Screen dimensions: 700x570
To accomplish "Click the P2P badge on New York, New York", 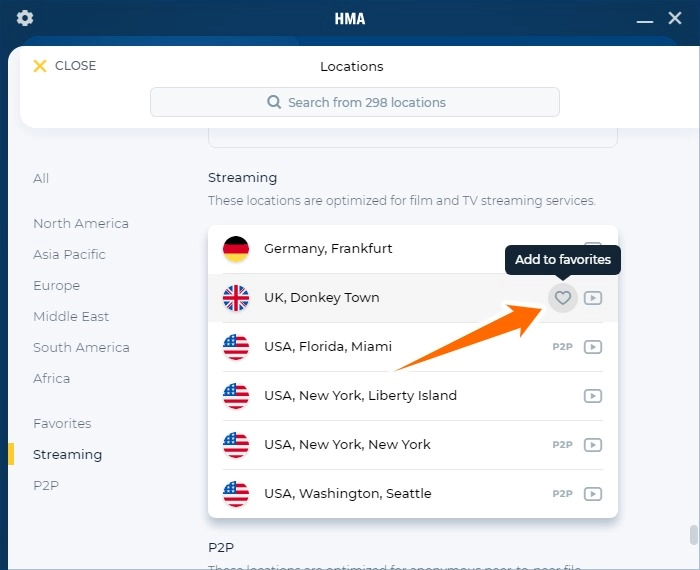I will [562, 445].
